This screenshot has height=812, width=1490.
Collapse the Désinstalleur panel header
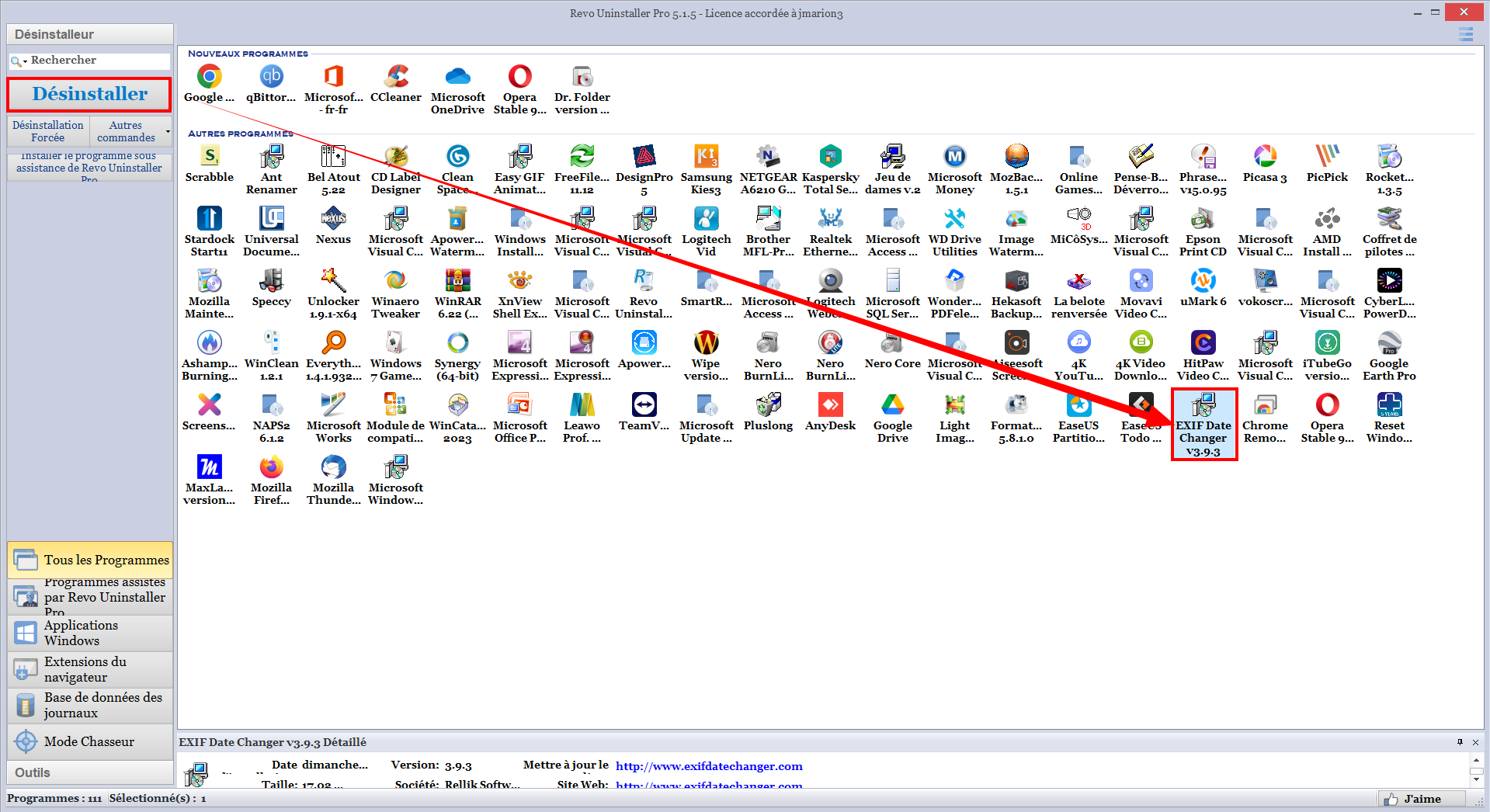pos(90,34)
